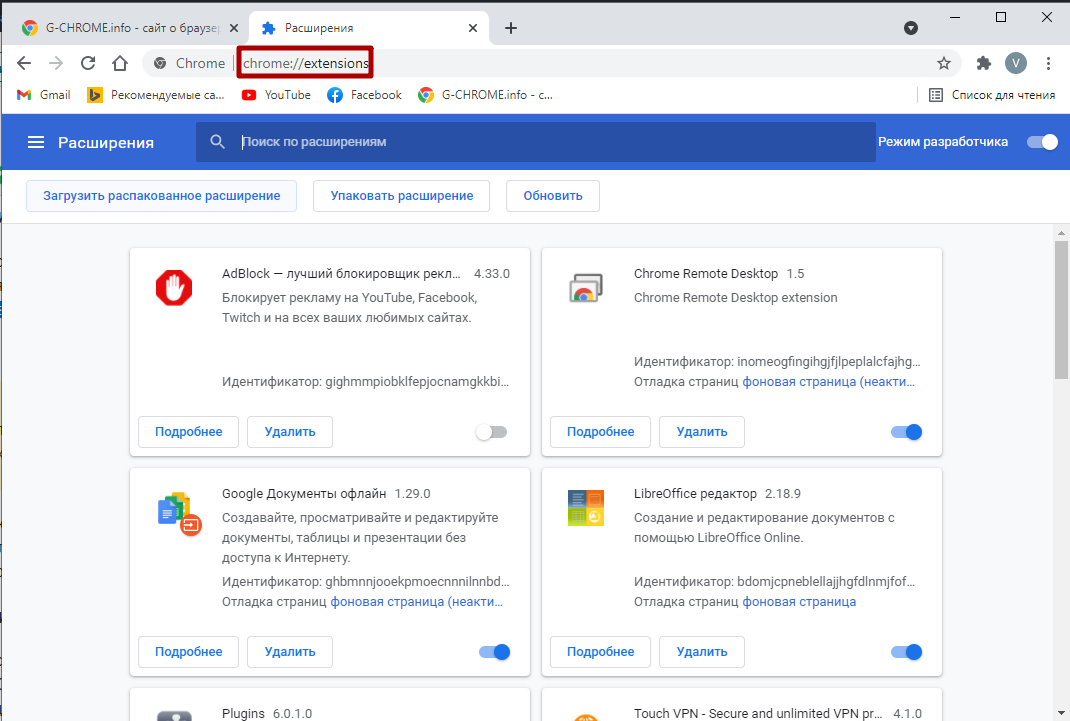Open Список для чтения reading list
The height and width of the screenshot is (721, 1070).
click(992, 95)
